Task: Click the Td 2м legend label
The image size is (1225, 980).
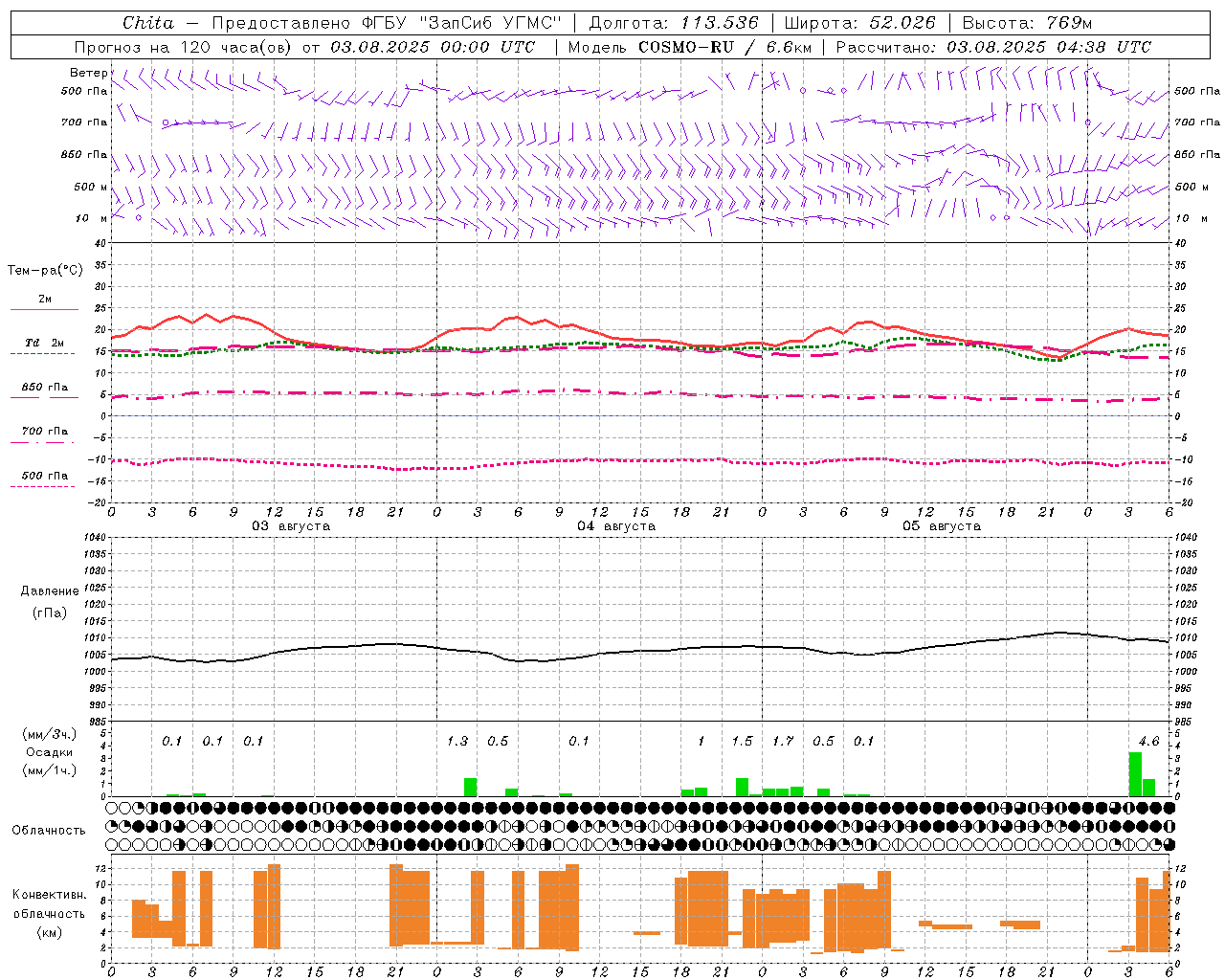Action: point(44,343)
